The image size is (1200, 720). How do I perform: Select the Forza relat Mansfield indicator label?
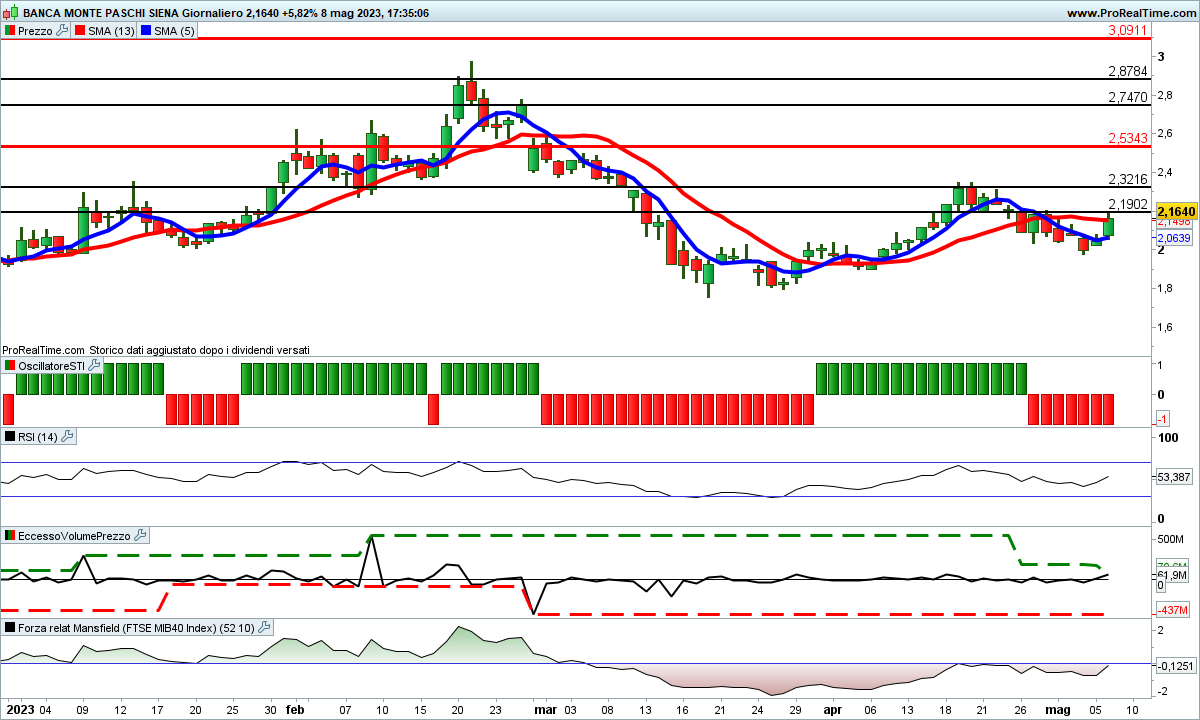(137, 627)
